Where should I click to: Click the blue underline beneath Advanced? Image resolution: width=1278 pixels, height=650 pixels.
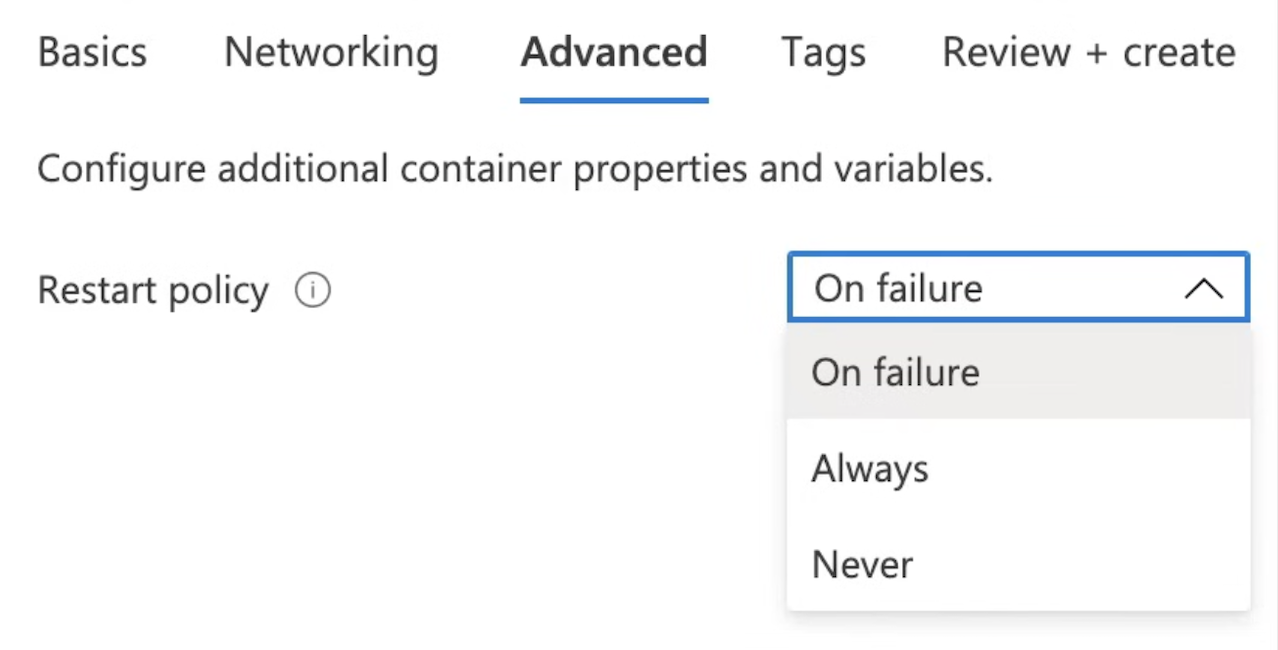coord(614,100)
